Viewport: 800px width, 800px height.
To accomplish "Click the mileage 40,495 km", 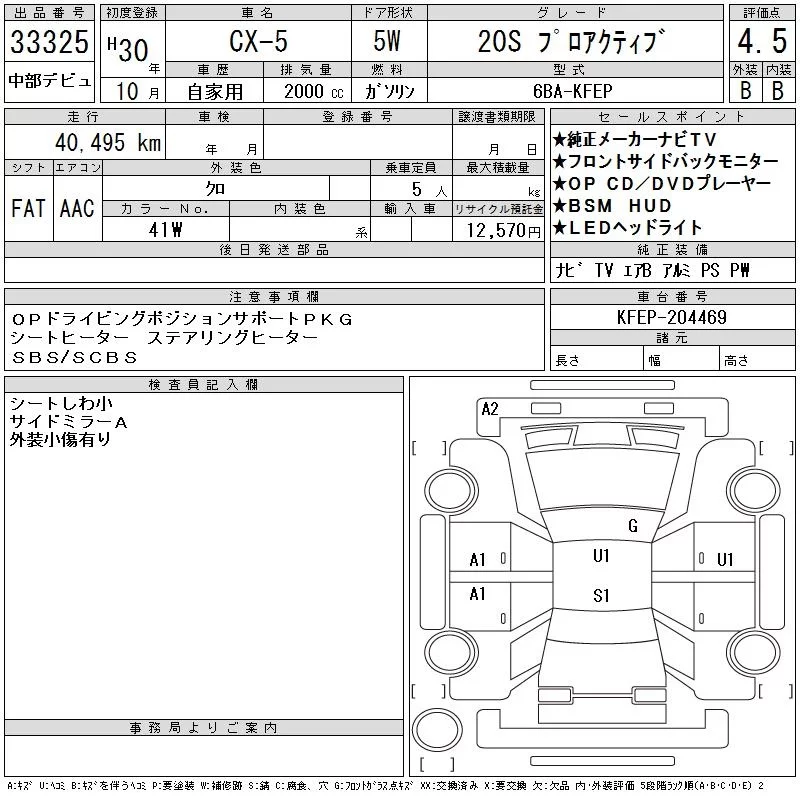I will pyautogui.click(x=108, y=143).
